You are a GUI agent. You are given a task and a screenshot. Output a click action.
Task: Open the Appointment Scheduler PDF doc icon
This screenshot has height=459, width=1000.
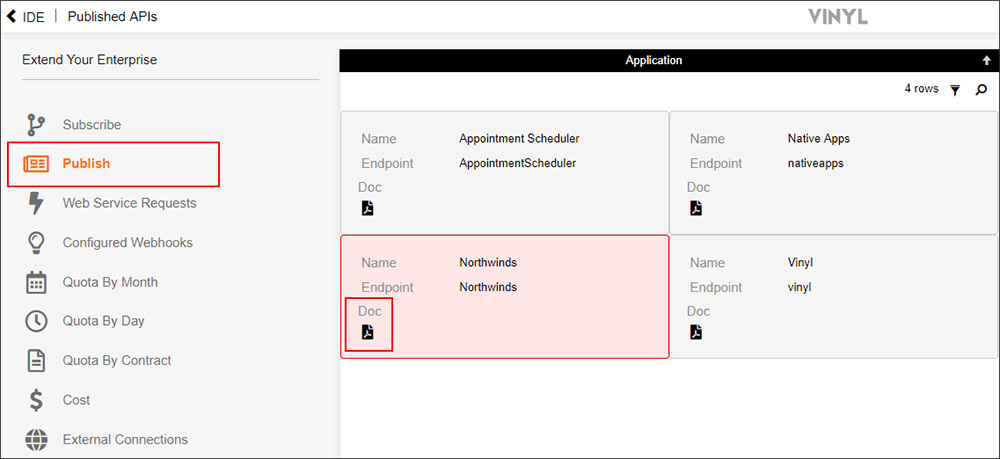click(367, 208)
